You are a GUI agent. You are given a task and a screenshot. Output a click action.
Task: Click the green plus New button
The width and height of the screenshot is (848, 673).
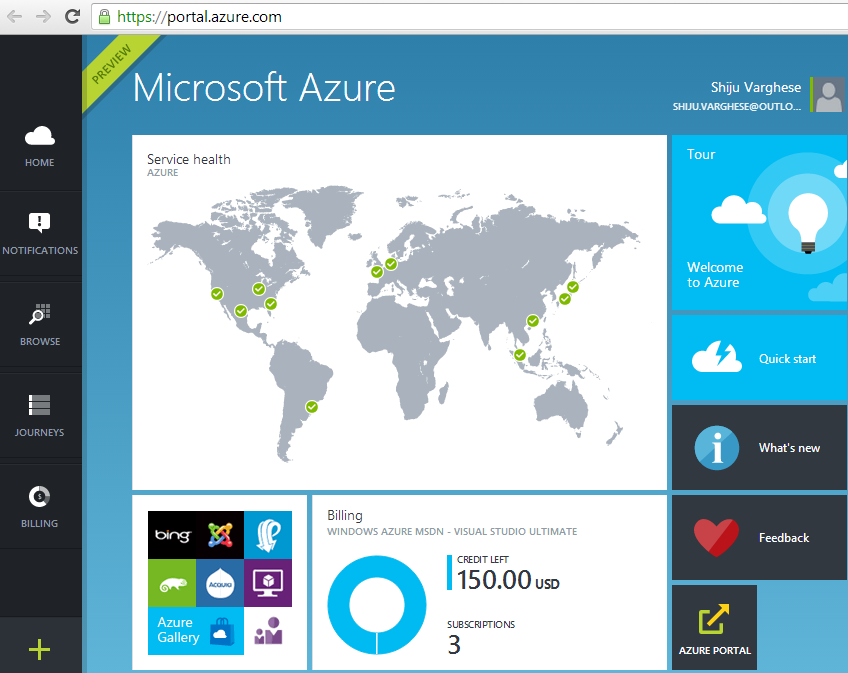39,649
